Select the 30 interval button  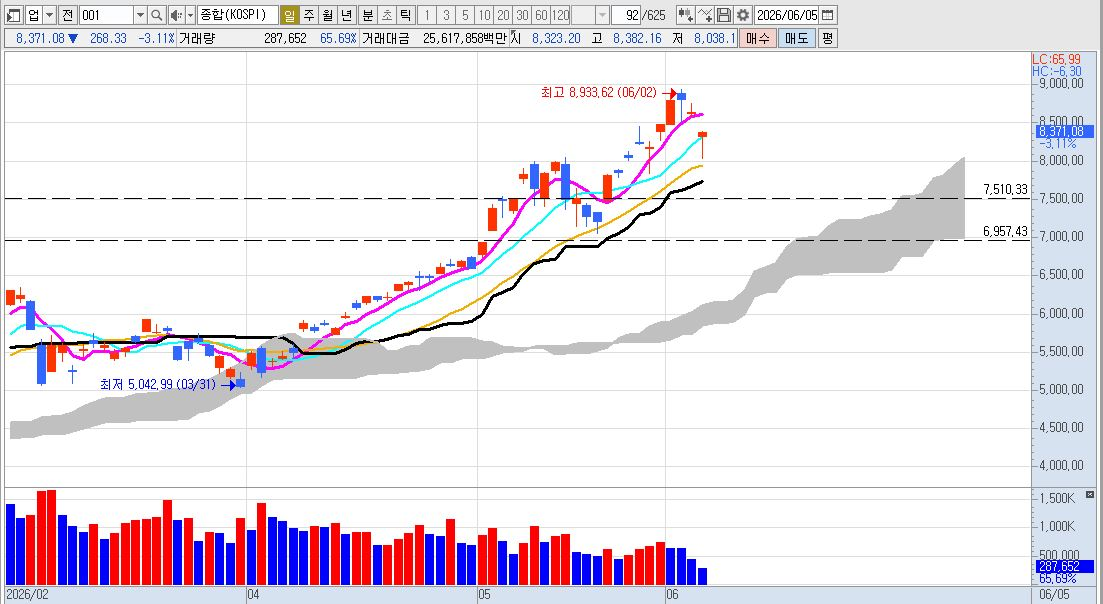tap(522, 15)
